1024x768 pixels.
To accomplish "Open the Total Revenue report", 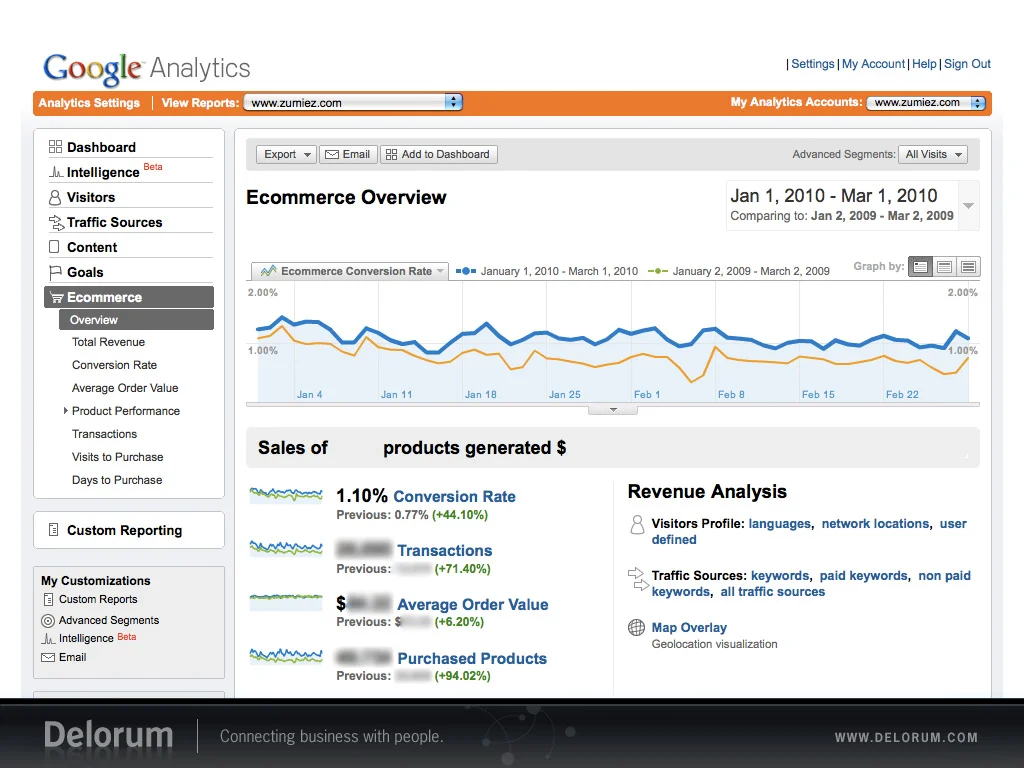I will pos(108,342).
